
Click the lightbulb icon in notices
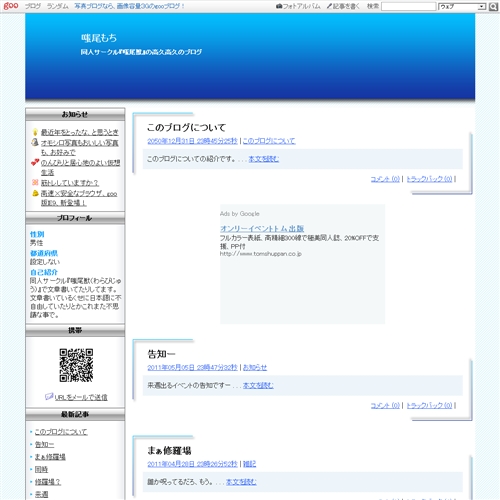35,132
